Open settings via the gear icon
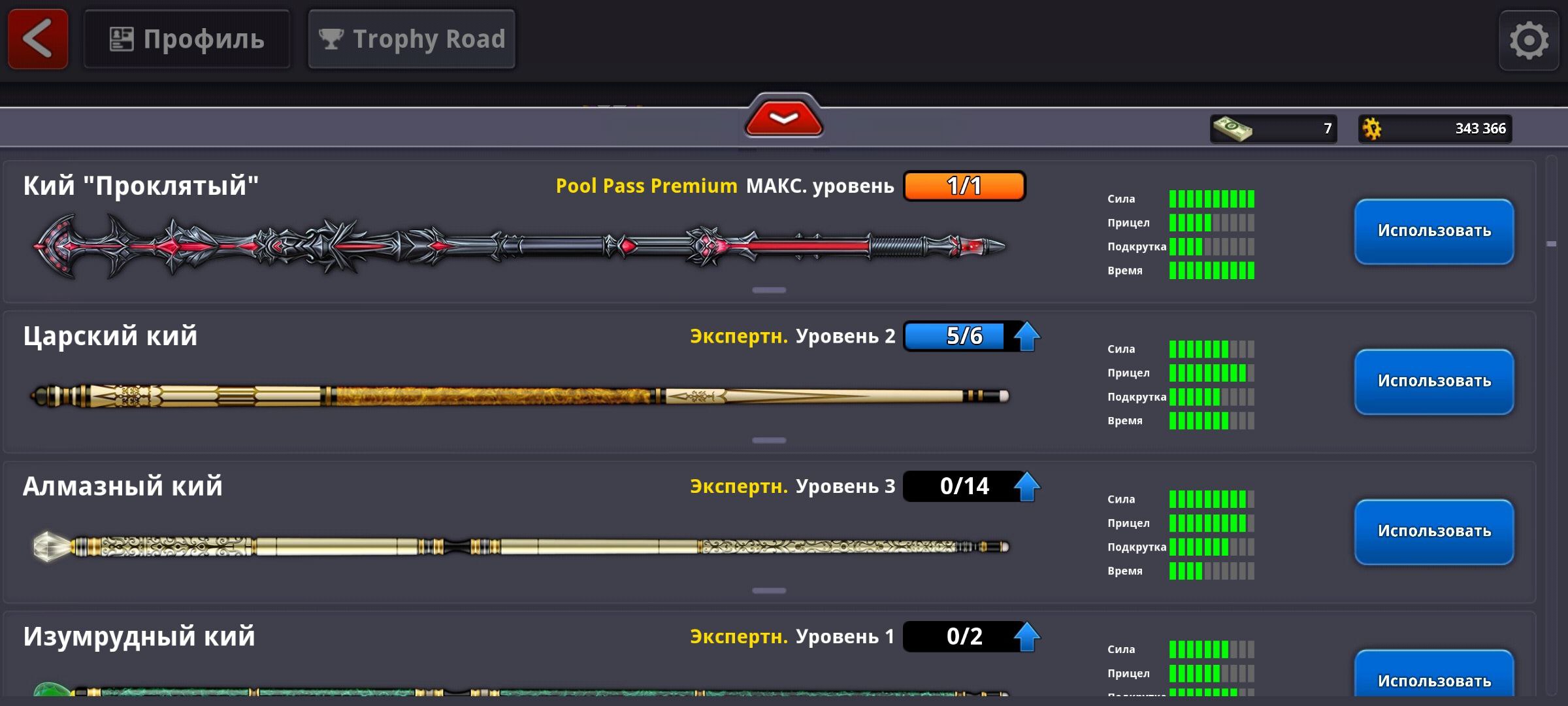1568x706 pixels. tap(1529, 41)
